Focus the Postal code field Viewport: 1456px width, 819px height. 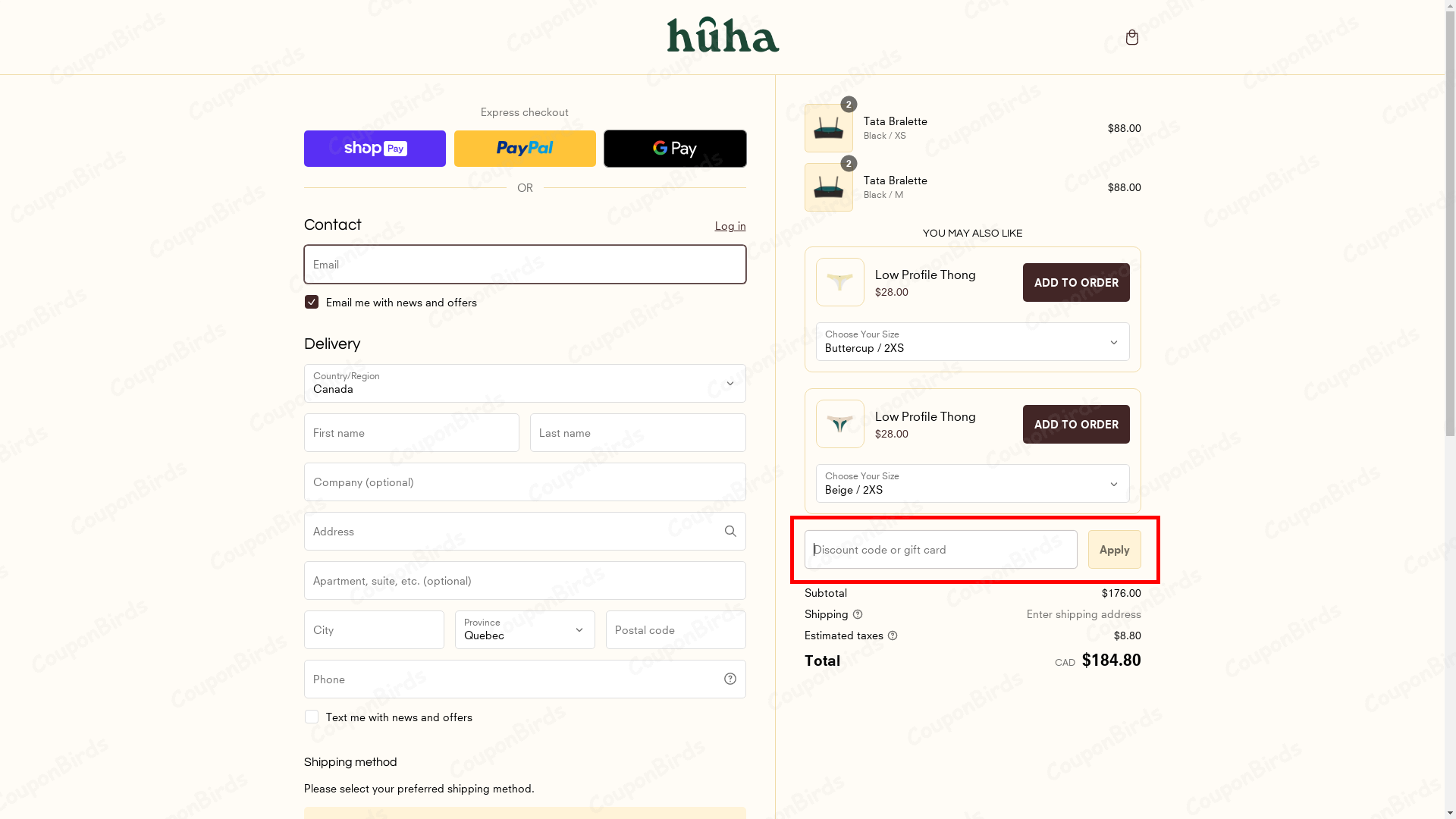676,629
